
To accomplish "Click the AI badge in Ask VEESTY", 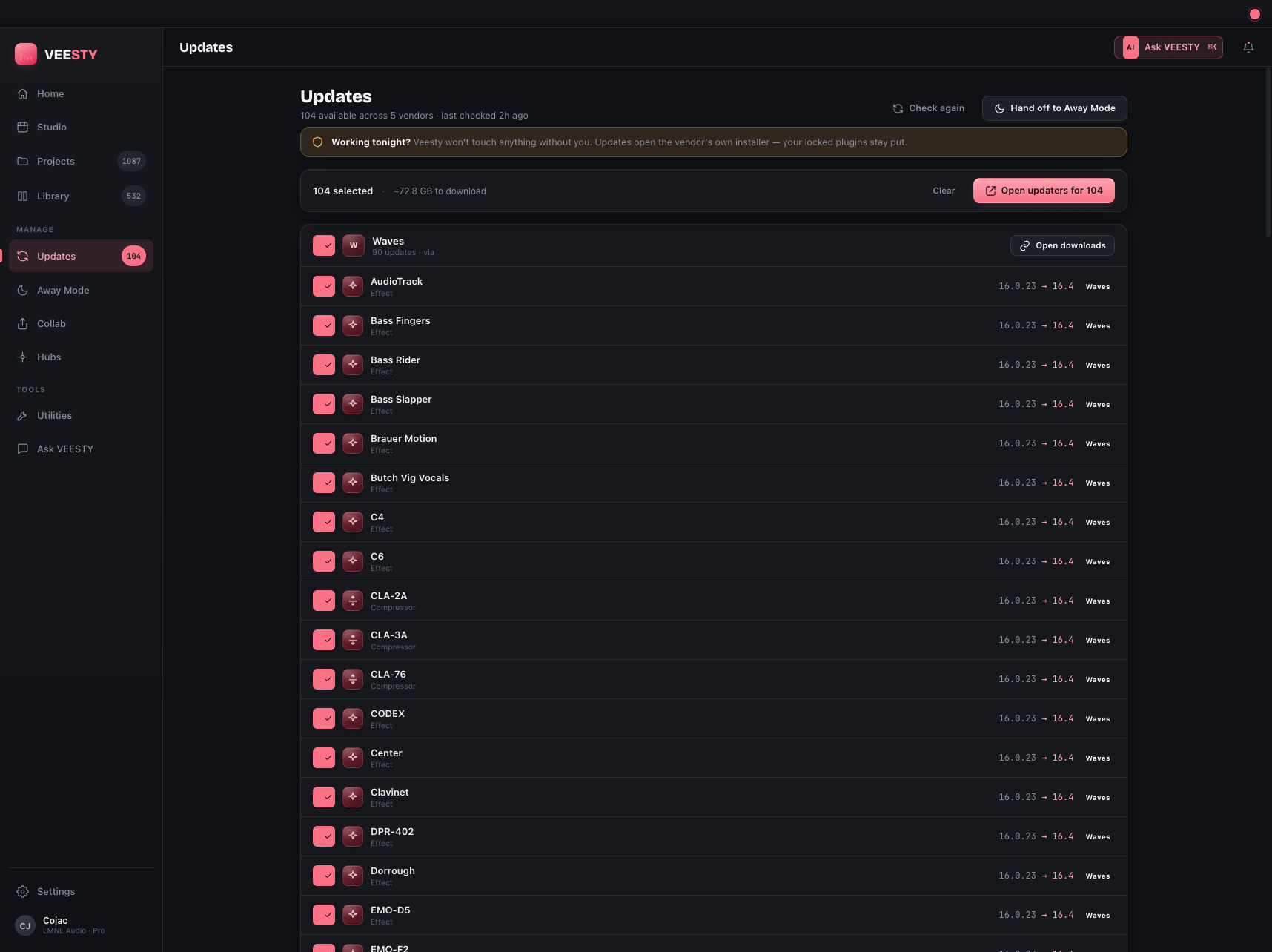I will click(1130, 47).
